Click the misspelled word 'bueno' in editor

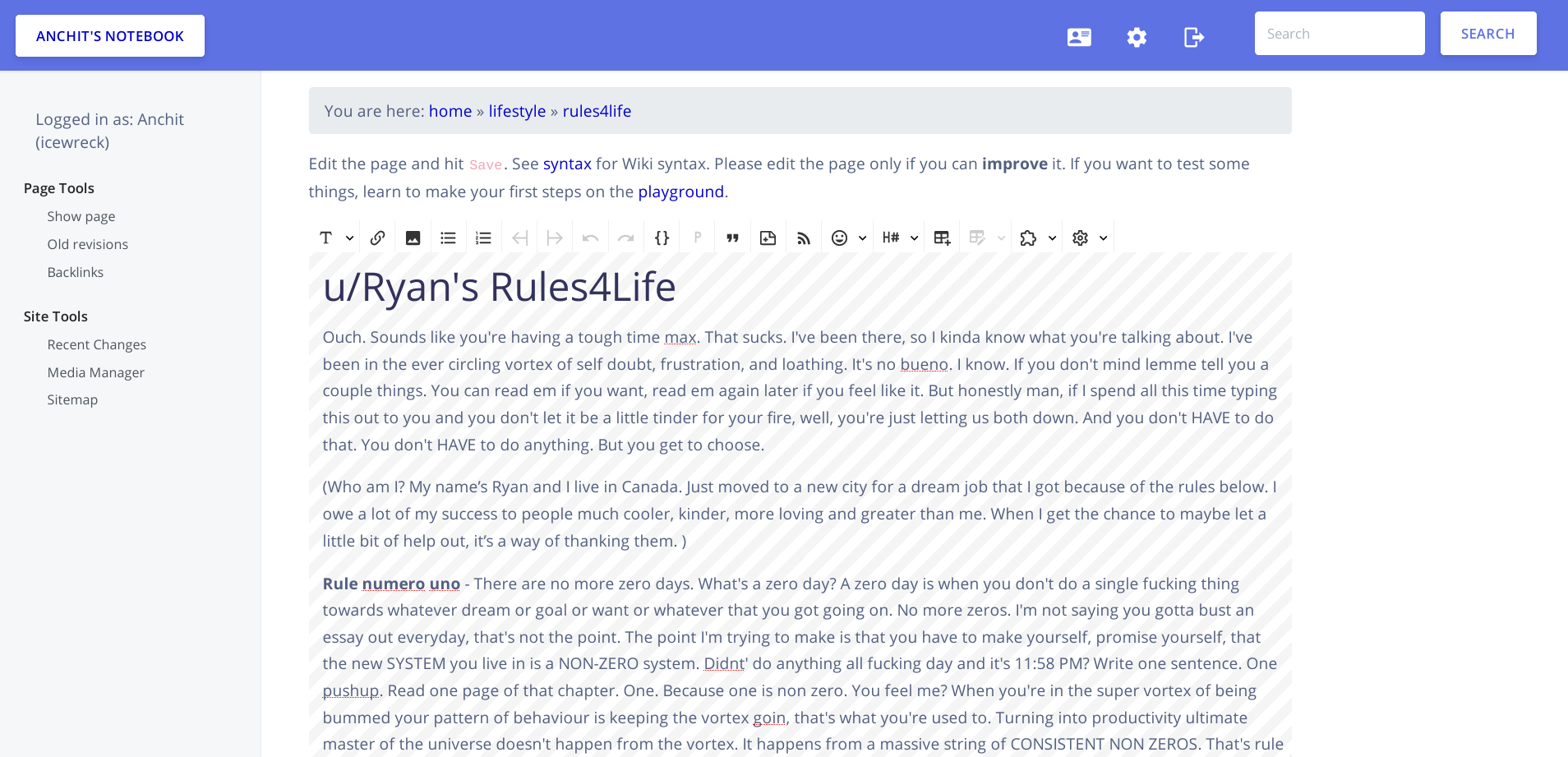pos(924,364)
